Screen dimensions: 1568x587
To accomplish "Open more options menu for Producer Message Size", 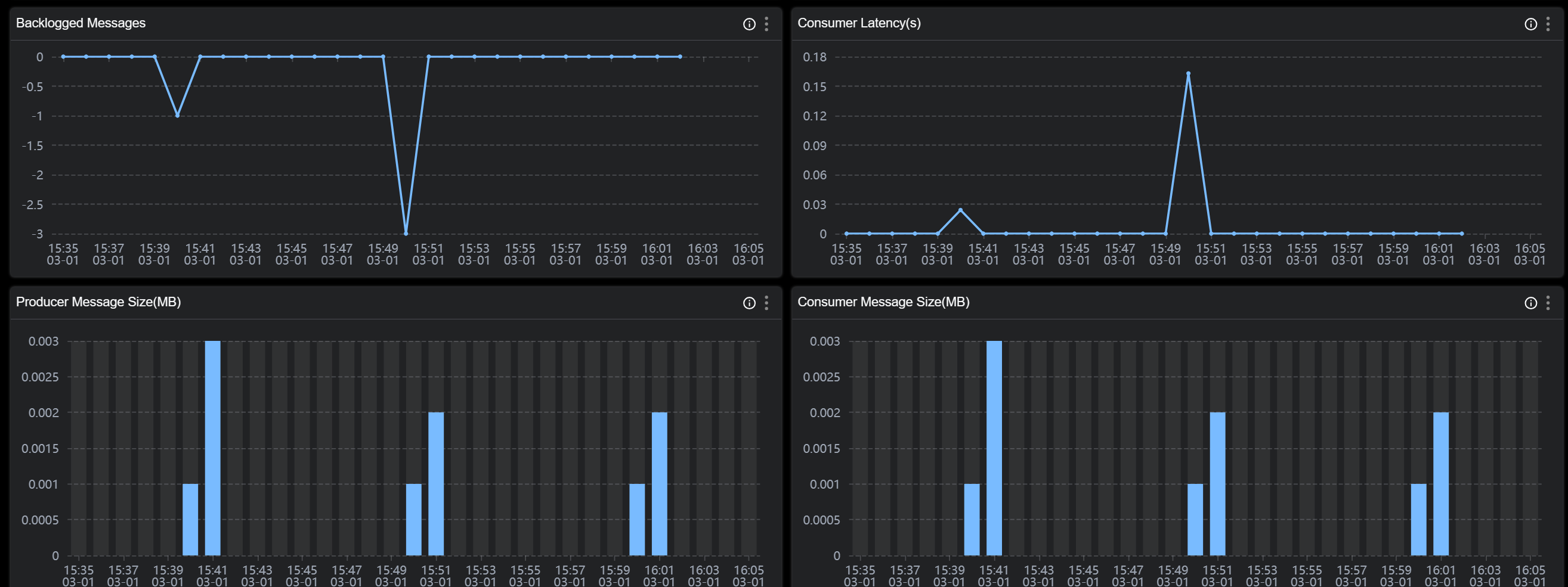I will pos(766,303).
